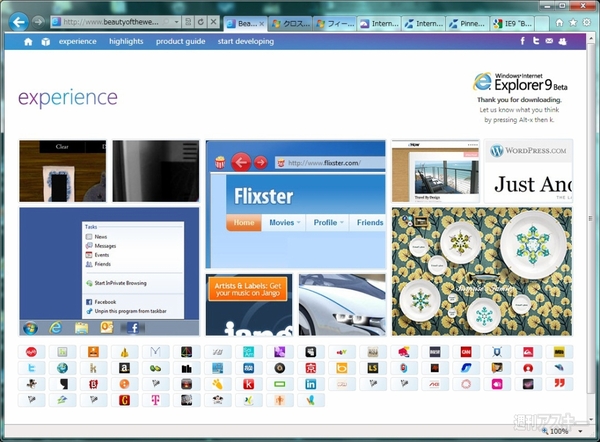Switch to the 'フィー...' tab
The height and width of the screenshot is (442, 600).
coord(335,24)
